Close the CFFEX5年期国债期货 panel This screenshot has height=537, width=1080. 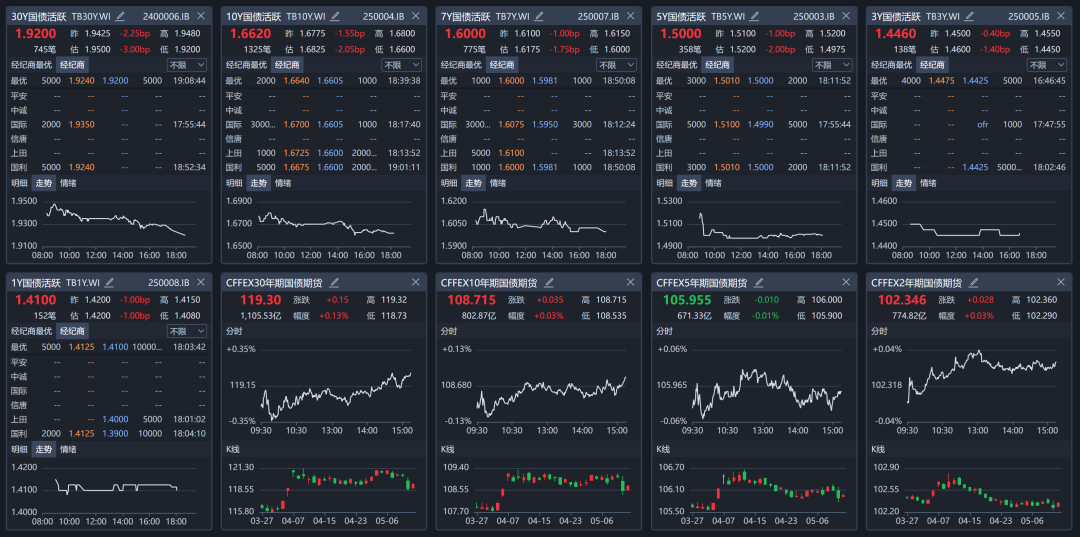tap(845, 282)
